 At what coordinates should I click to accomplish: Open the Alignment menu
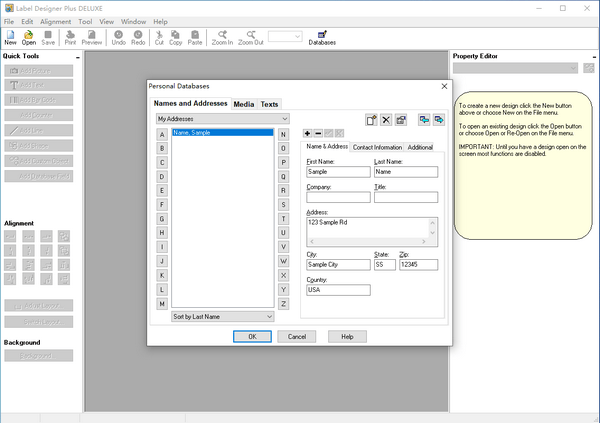pos(55,21)
